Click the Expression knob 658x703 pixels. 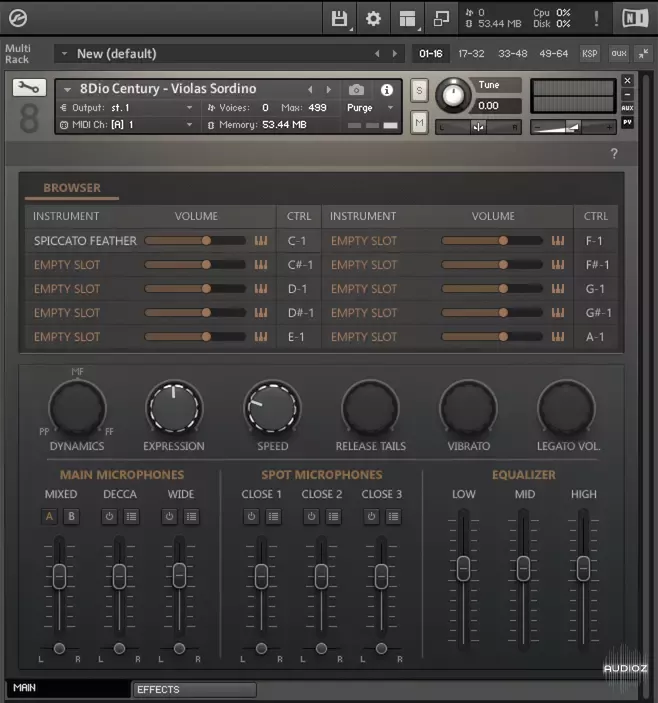174,408
